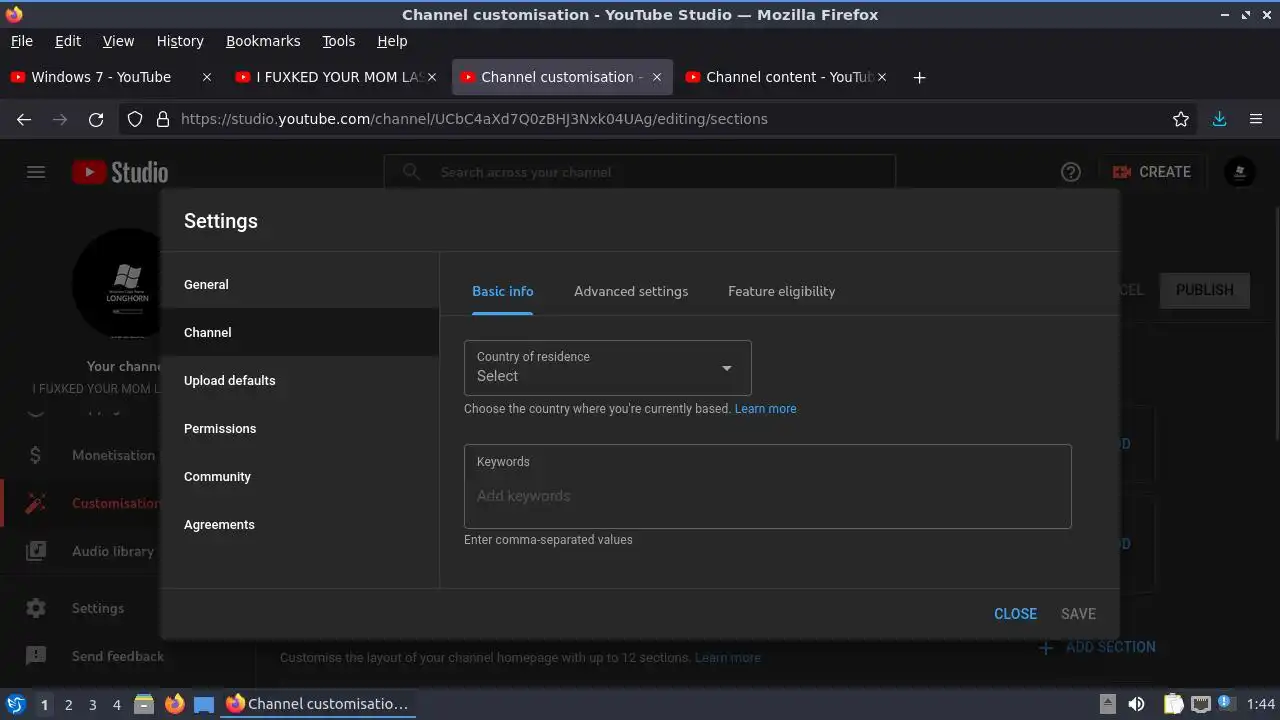This screenshot has width=1280, height=720.
Task: Open the Tools menu
Action: point(339,41)
